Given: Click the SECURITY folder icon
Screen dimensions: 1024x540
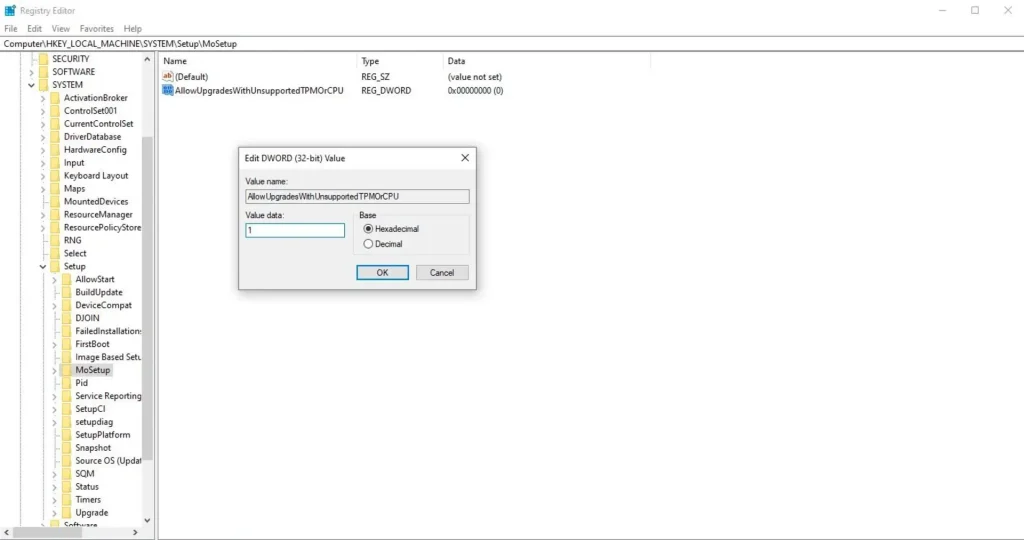Looking at the screenshot, I should point(44,59).
